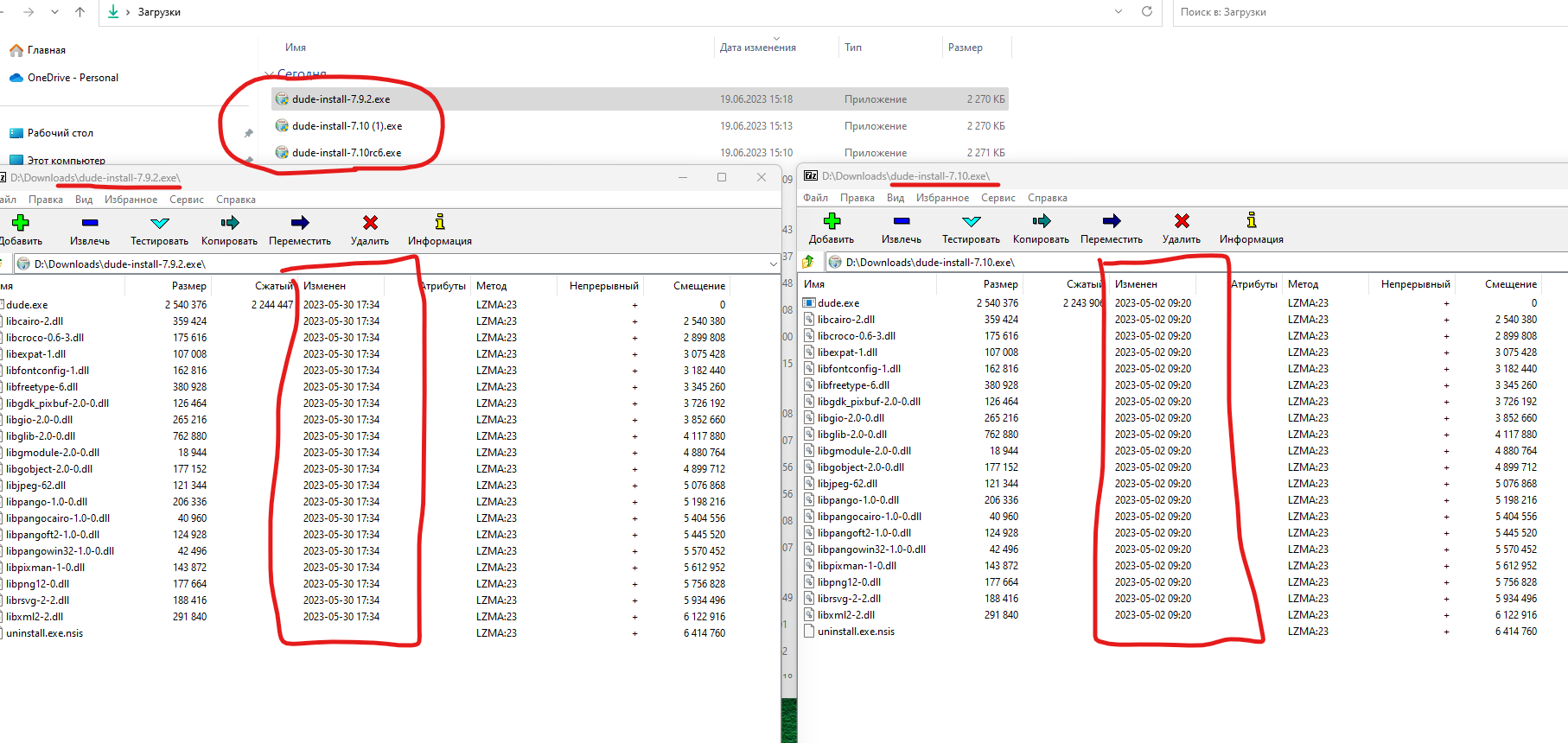The height and width of the screenshot is (743, 1568).
Task: Select the file dude-install-7.10 (1).exe in Explorer
Action: 640,126
